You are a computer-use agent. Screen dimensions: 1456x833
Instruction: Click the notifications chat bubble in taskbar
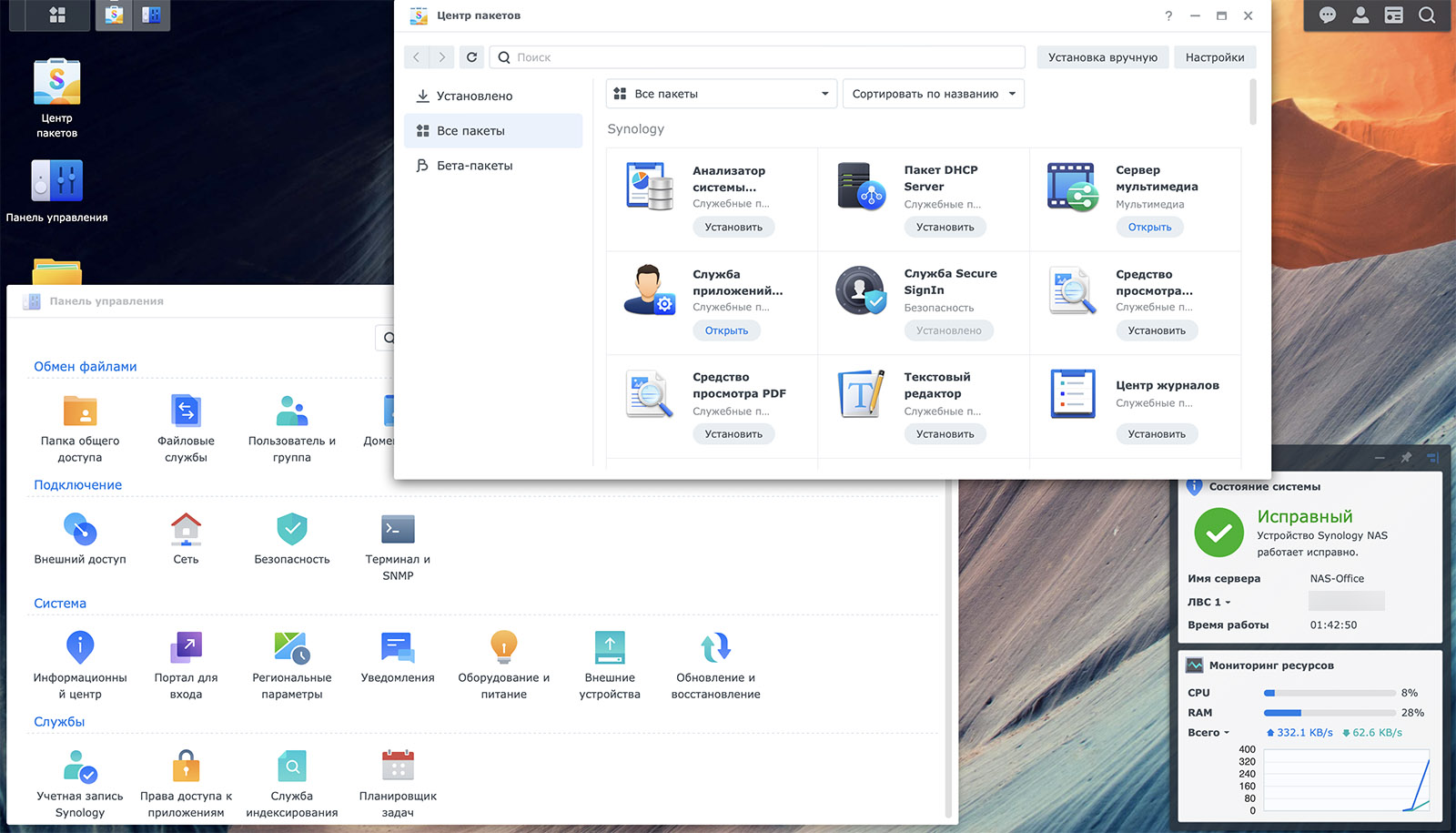[x=1328, y=15]
